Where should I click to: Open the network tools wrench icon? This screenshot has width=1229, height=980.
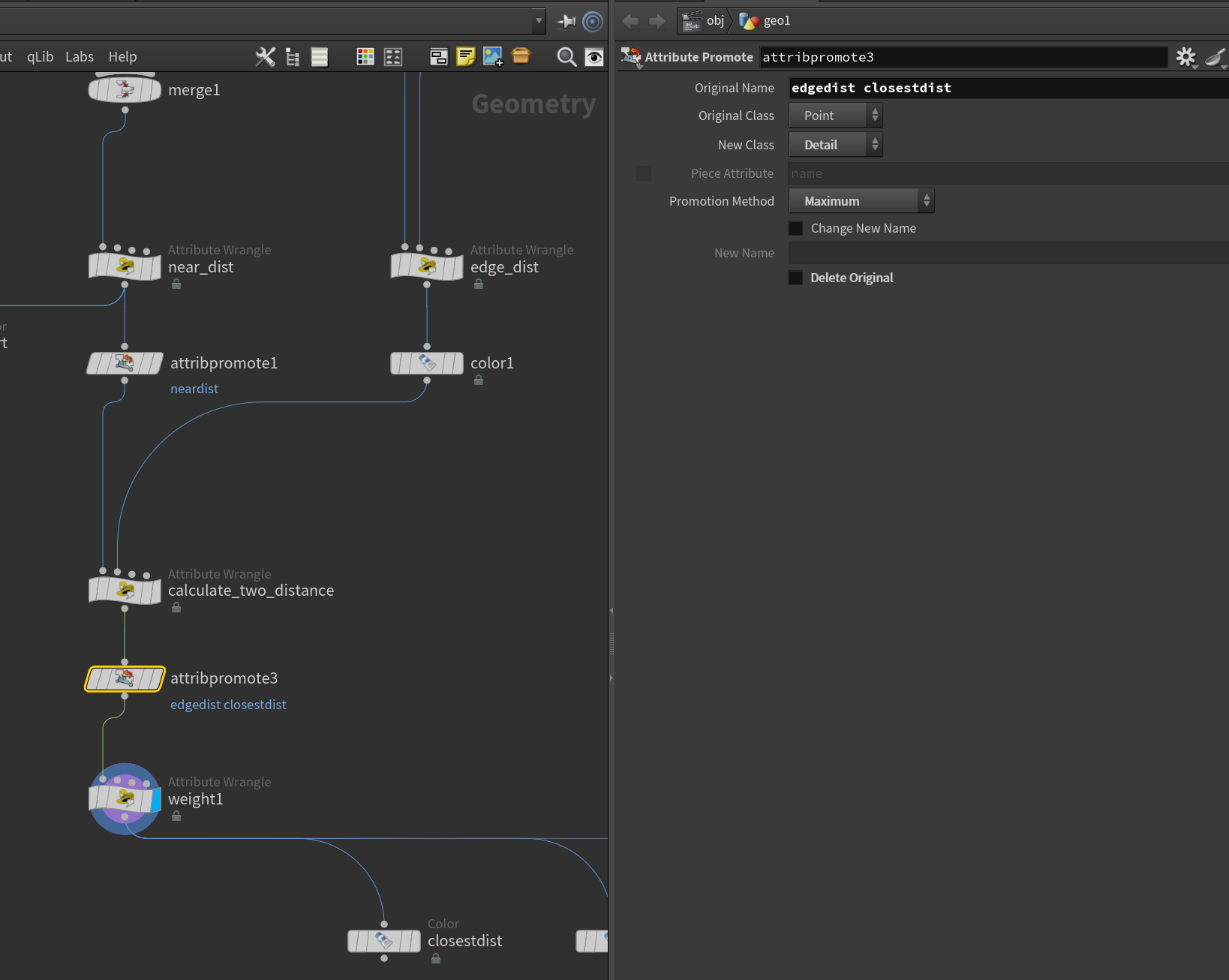pyautogui.click(x=265, y=57)
